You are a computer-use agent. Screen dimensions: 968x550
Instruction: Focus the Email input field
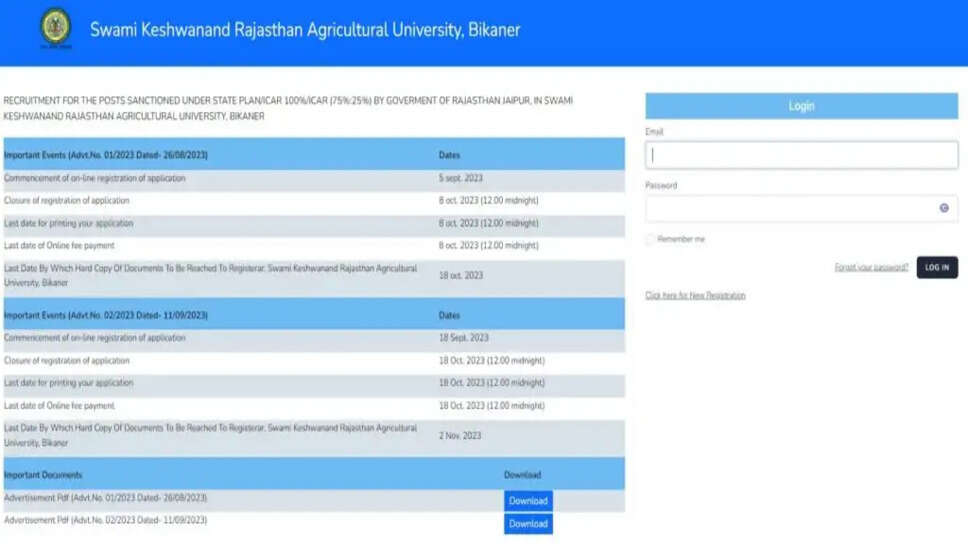[801, 155]
